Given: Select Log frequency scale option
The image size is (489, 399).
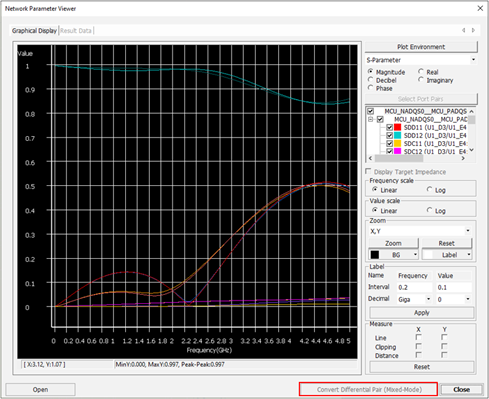Looking at the screenshot, I should (x=430, y=190).
